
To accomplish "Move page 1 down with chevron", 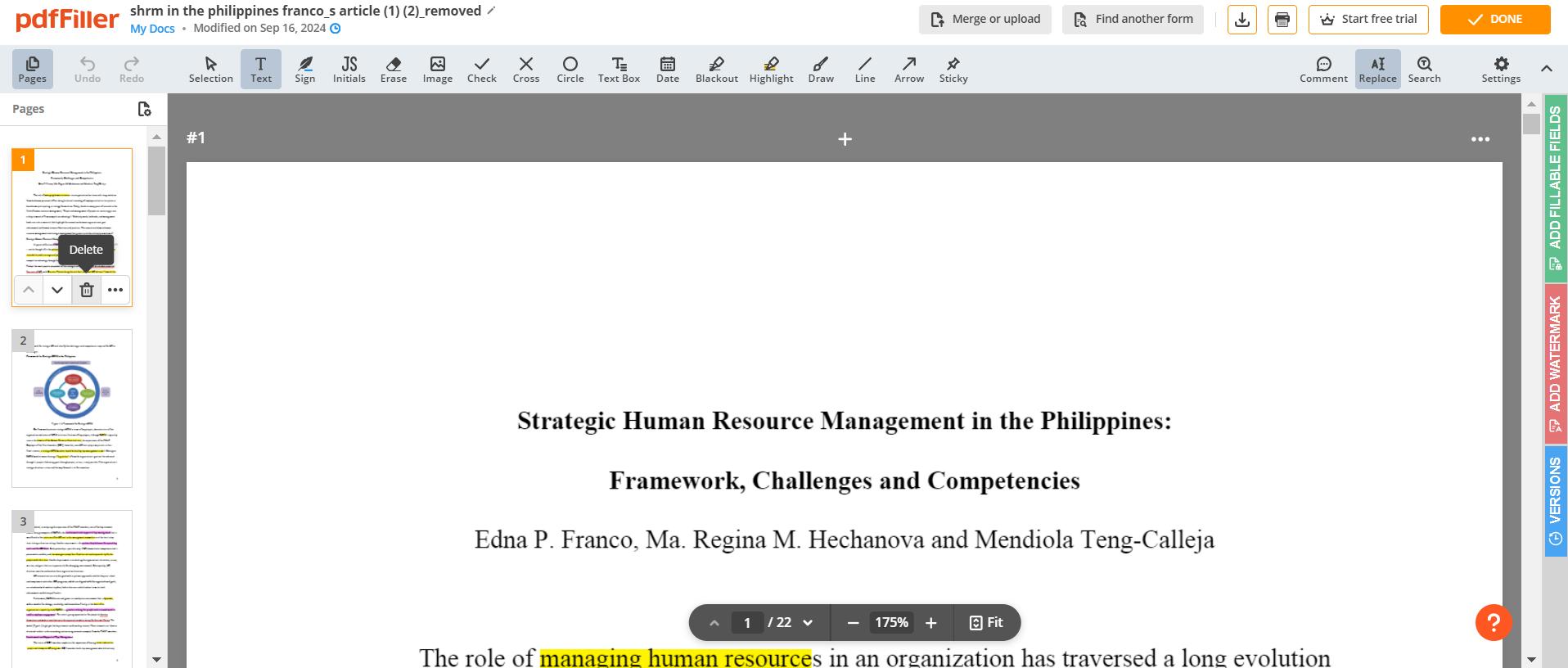I will click(x=57, y=290).
